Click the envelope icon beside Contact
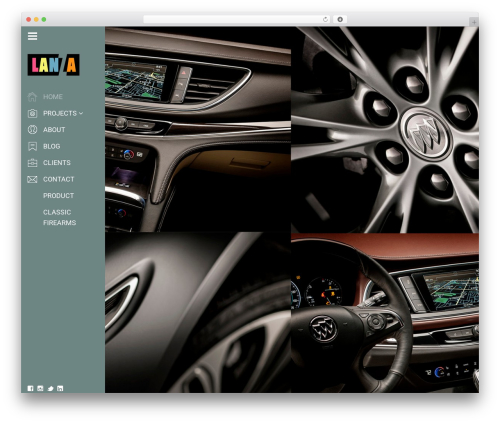This screenshot has height=423, width=500. coord(32,179)
